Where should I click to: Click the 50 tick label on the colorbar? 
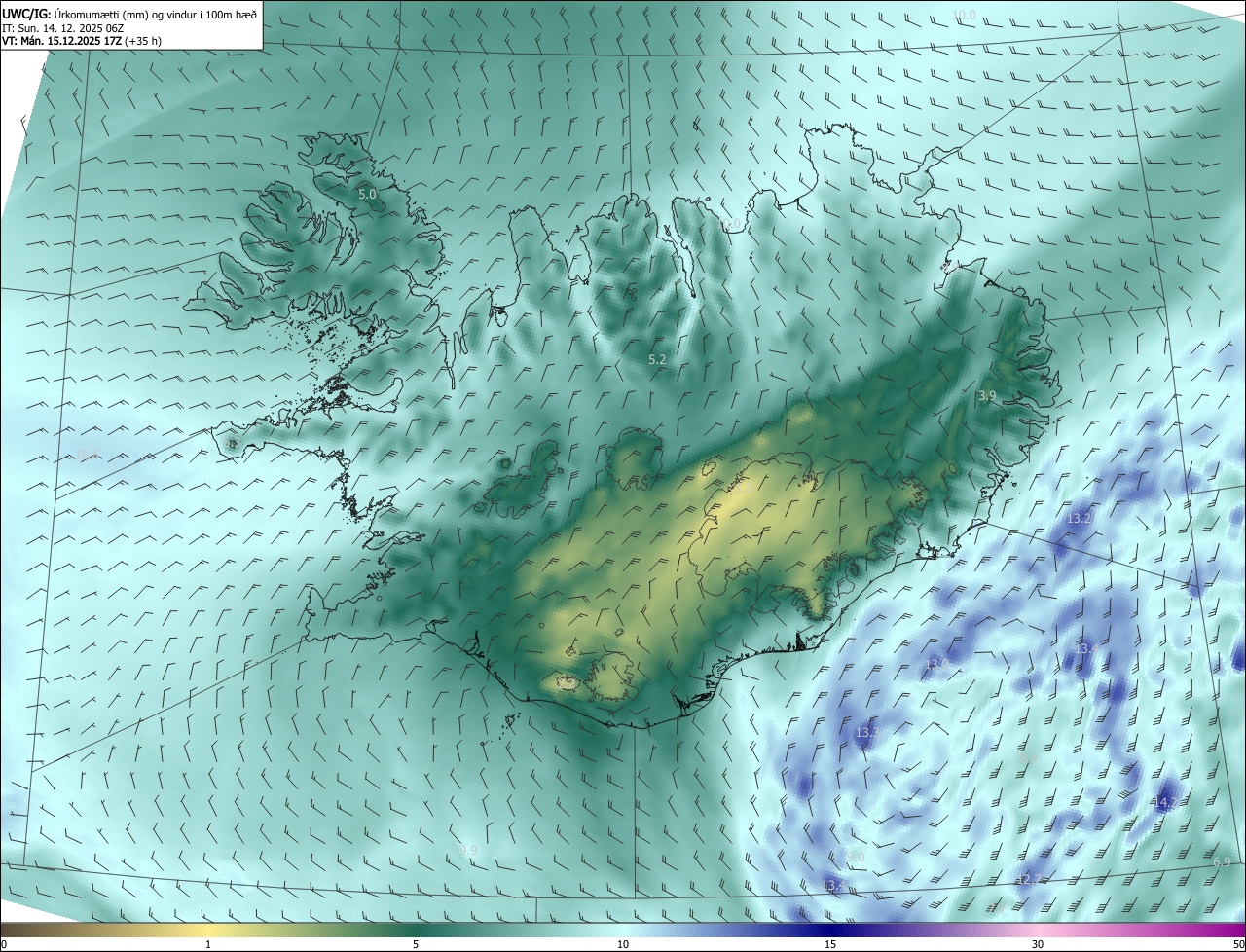coord(1237,944)
